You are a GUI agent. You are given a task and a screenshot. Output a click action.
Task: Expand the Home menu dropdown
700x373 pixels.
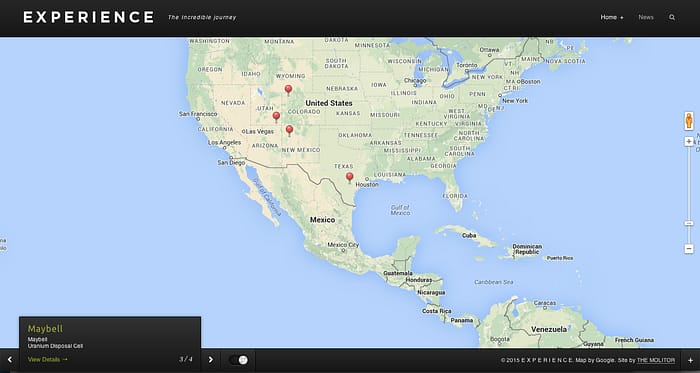coord(612,17)
